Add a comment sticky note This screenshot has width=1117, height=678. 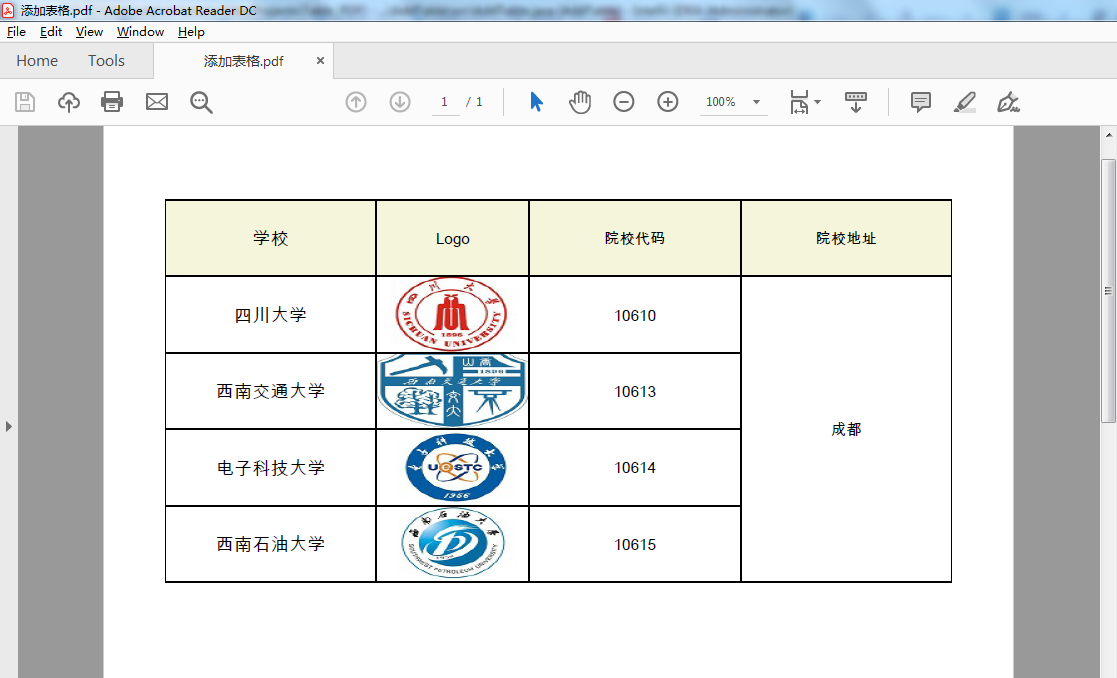920,102
